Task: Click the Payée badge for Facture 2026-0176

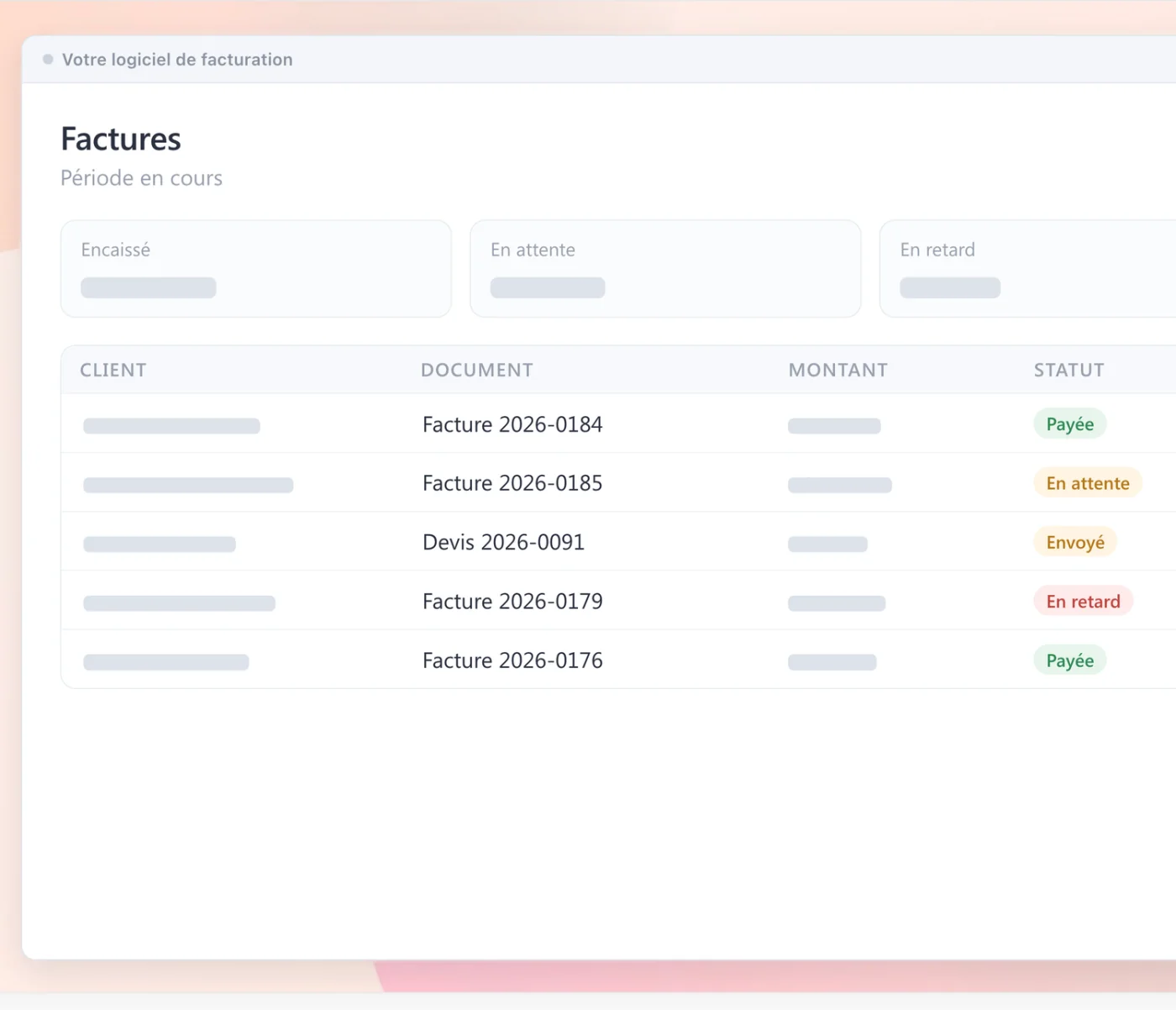Action: click(x=1070, y=660)
